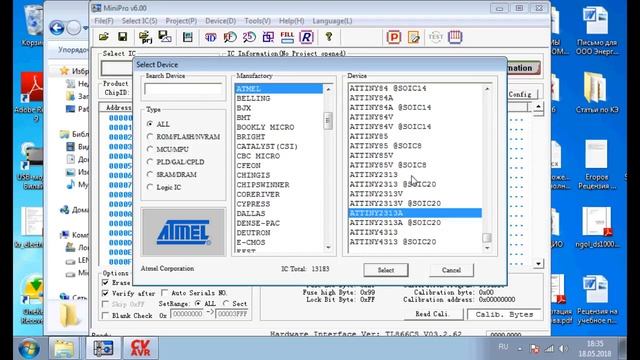Select the Sect SetRange radio button
Image resolution: width=640 pixels, height=360 pixels.
[x=227, y=304]
